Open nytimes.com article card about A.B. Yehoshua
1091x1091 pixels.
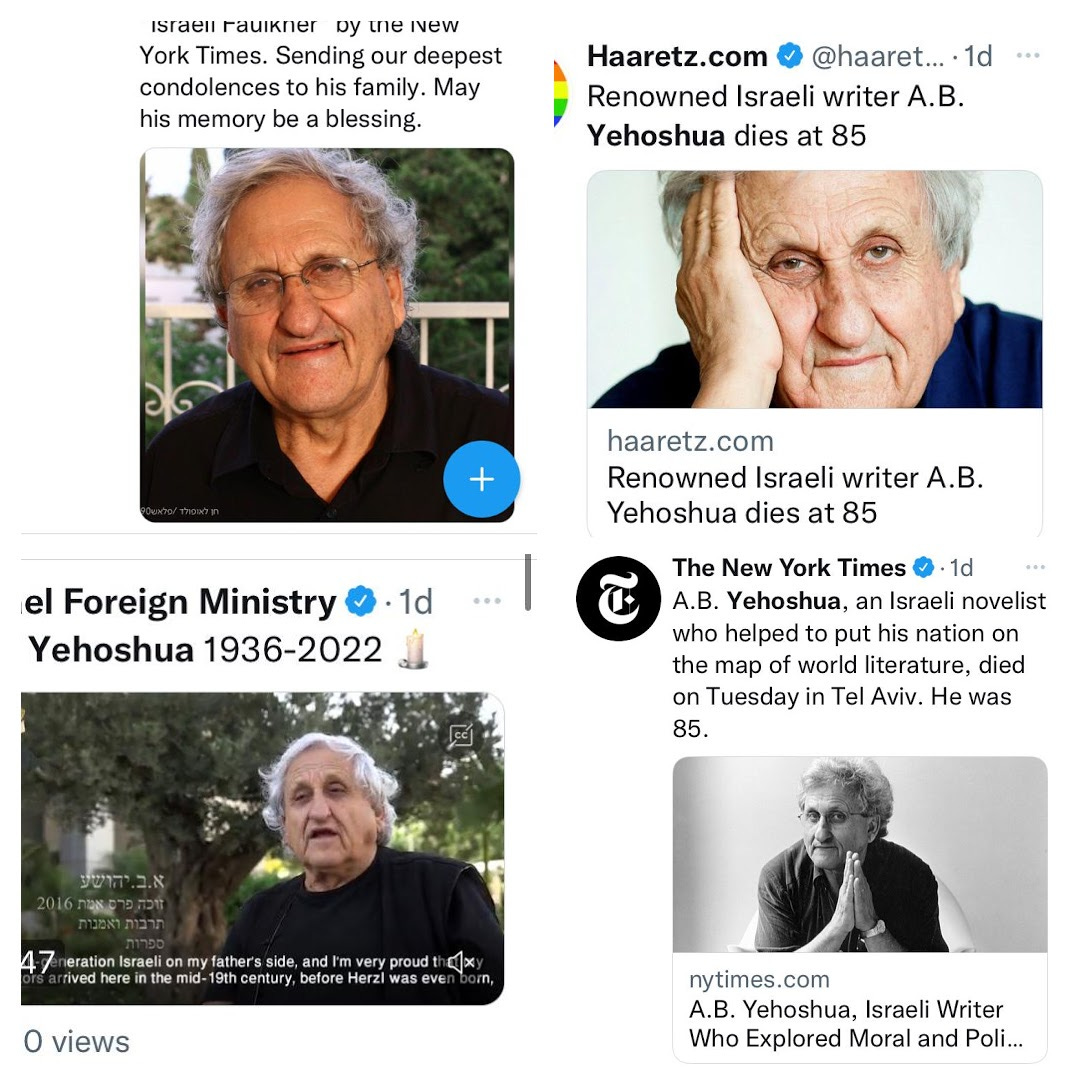[x=860, y=1008]
